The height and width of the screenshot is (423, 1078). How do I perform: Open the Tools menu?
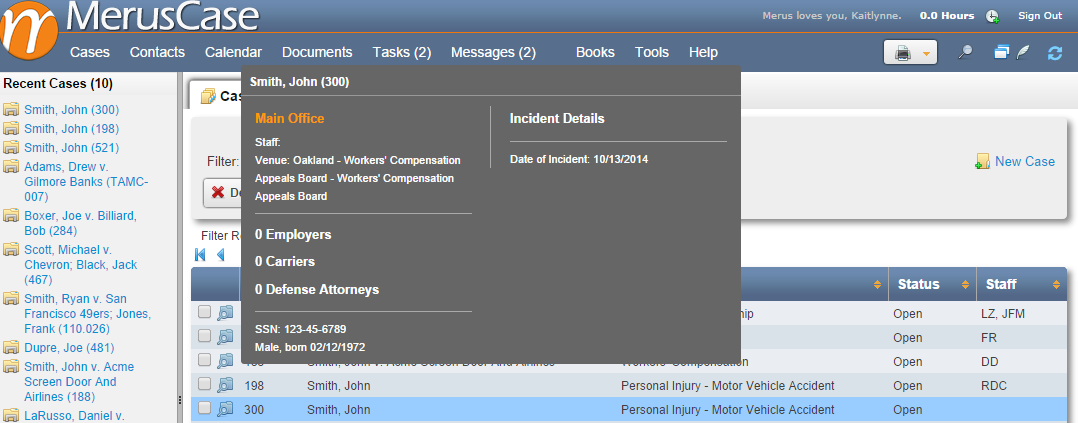tap(652, 52)
